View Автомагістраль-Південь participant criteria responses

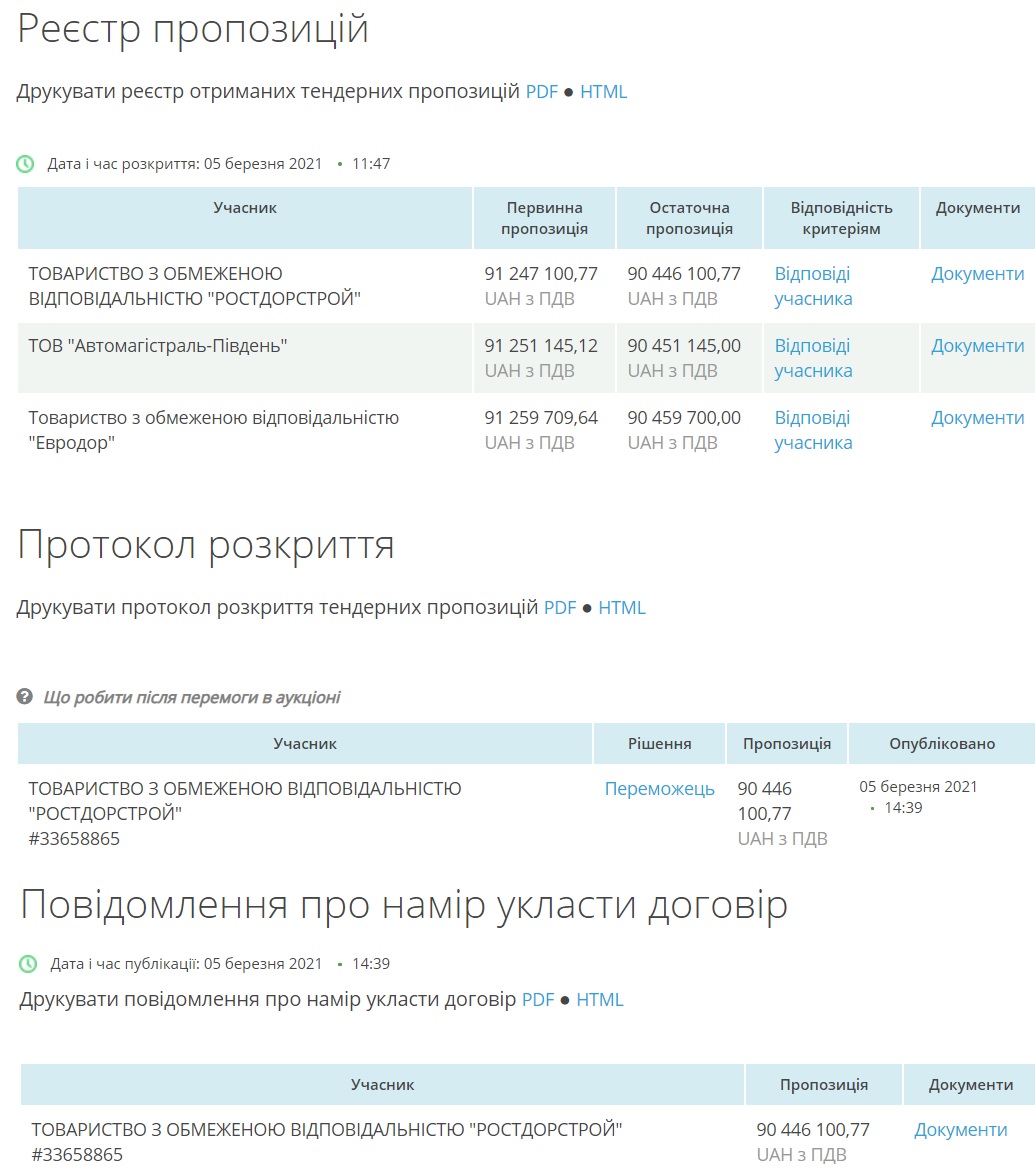click(x=812, y=358)
